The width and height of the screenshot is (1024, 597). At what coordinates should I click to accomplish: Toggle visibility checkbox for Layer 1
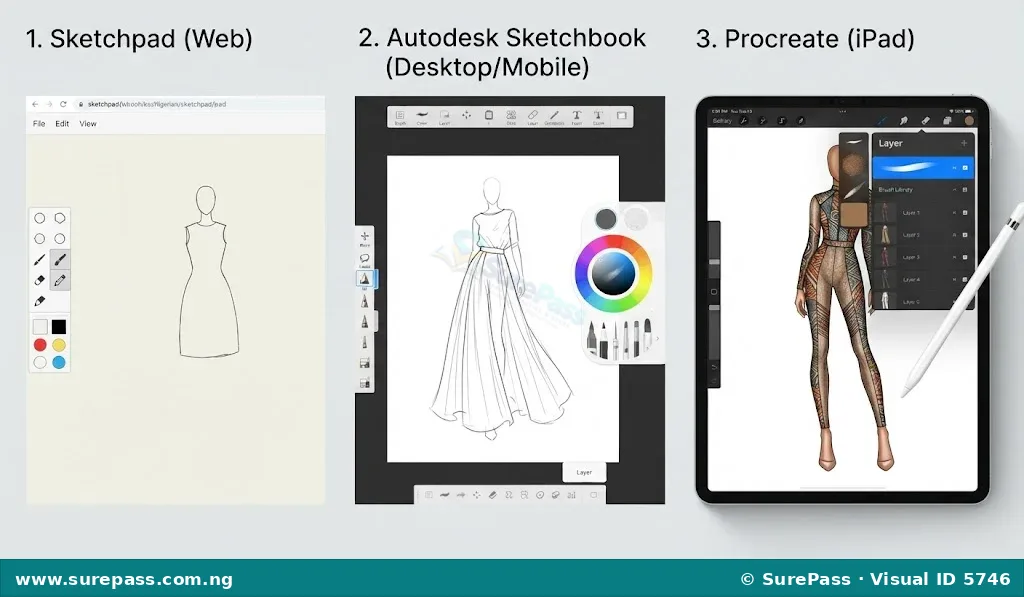965,213
